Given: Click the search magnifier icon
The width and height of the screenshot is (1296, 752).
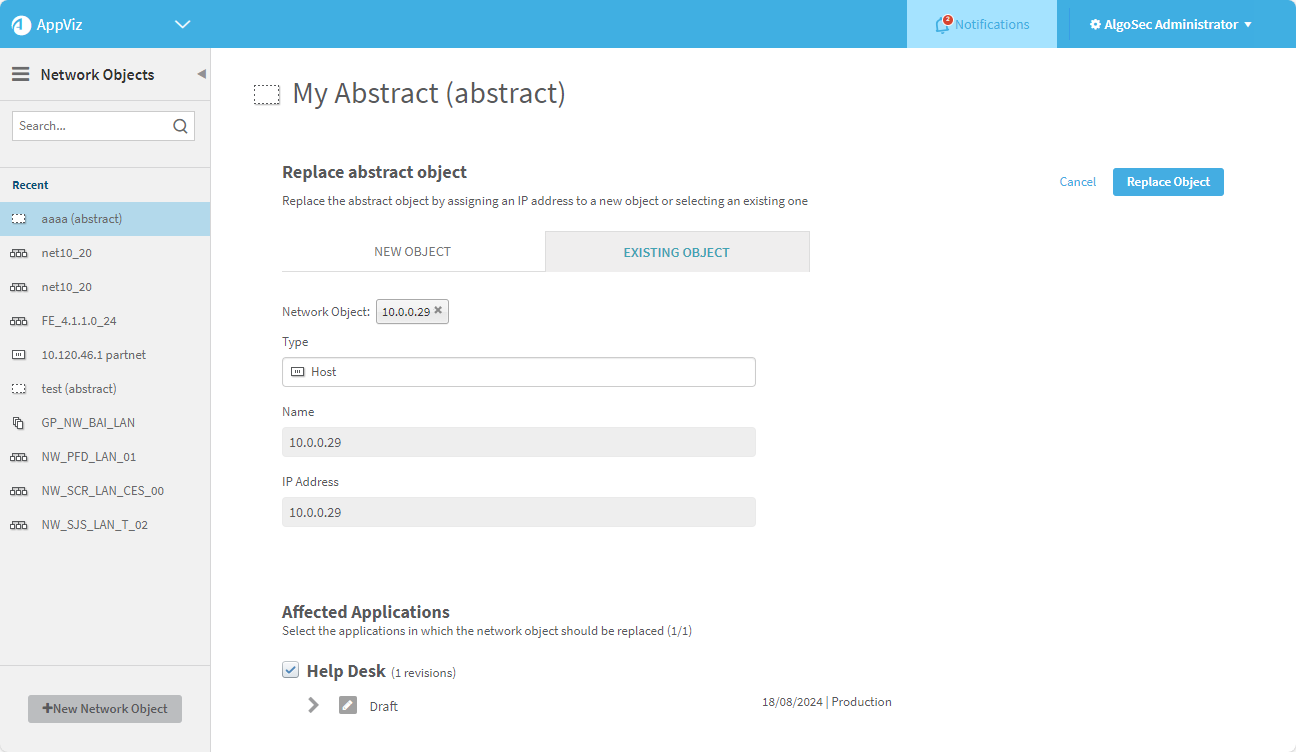Looking at the screenshot, I should [x=180, y=126].
